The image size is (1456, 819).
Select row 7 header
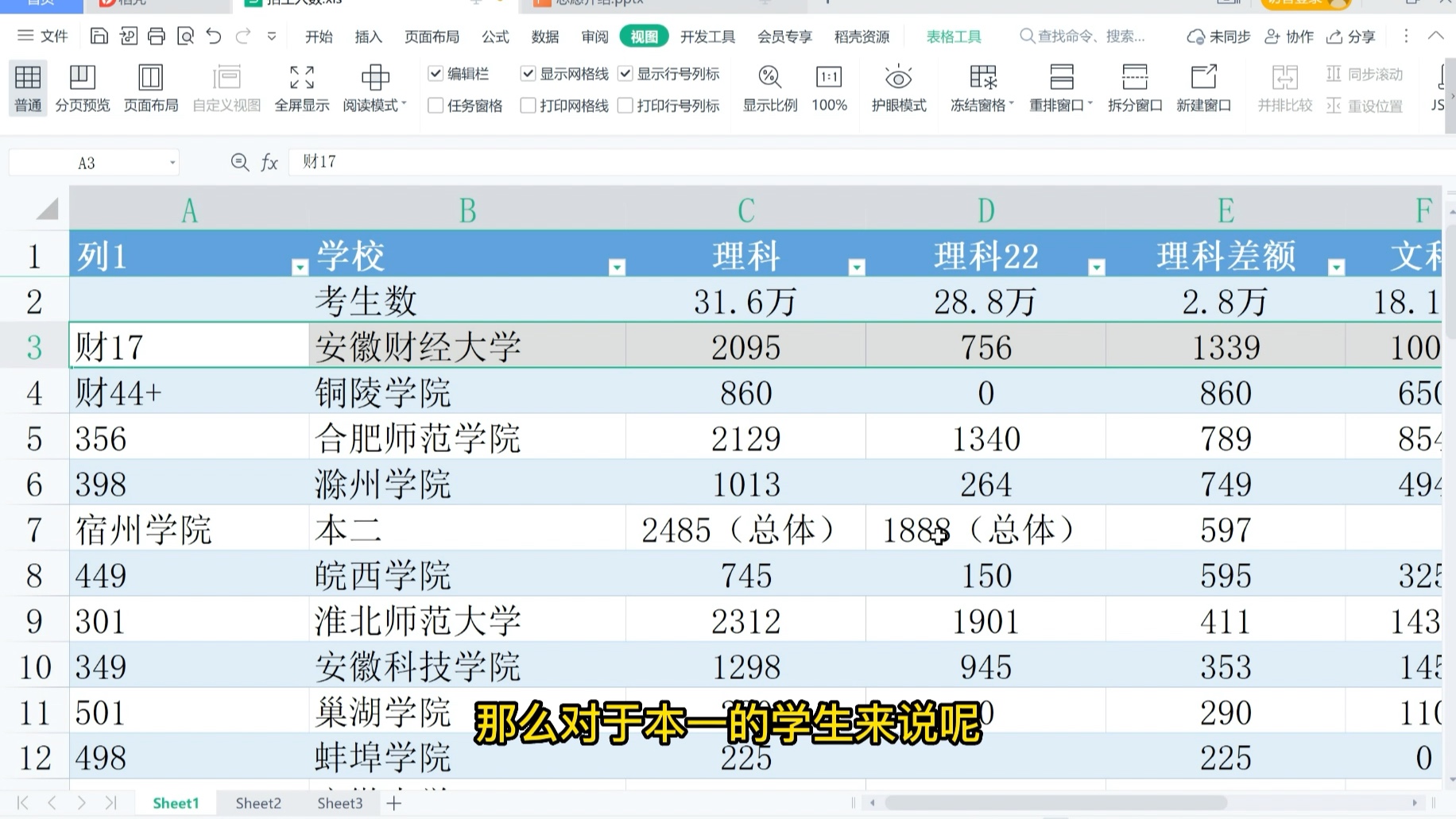pyautogui.click(x=34, y=529)
